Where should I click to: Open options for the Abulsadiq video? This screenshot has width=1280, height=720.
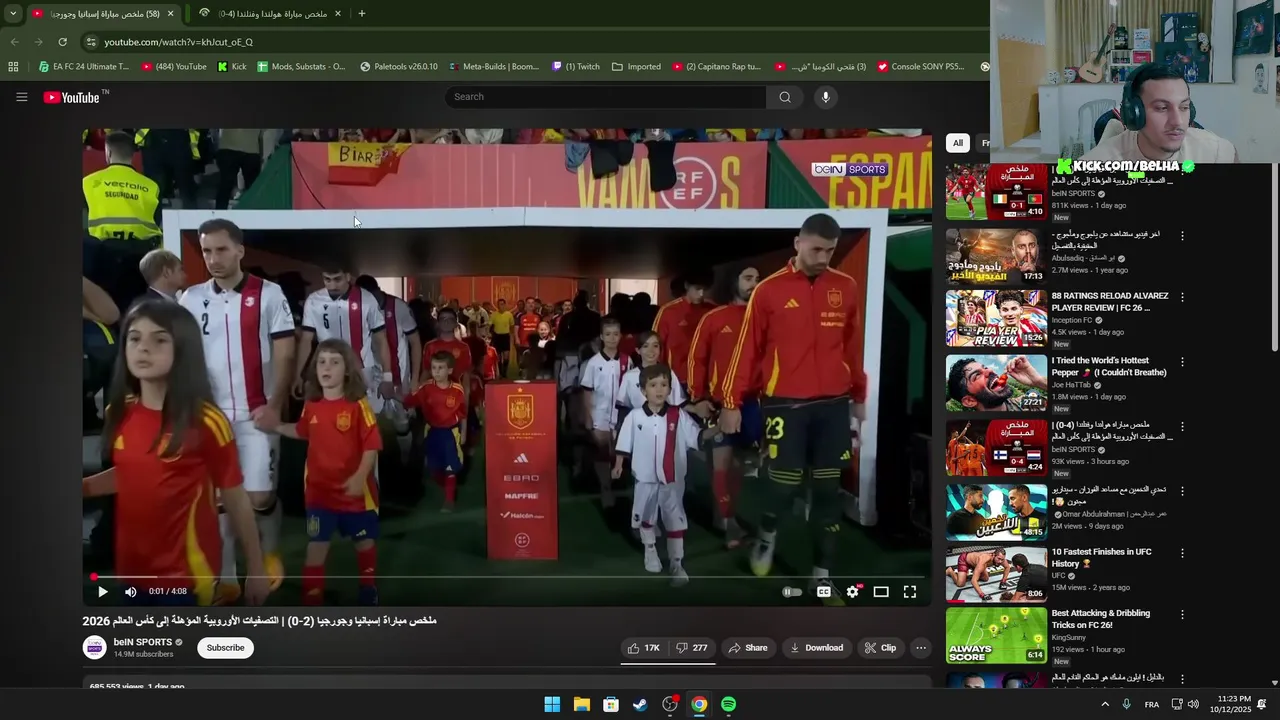(x=1182, y=236)
